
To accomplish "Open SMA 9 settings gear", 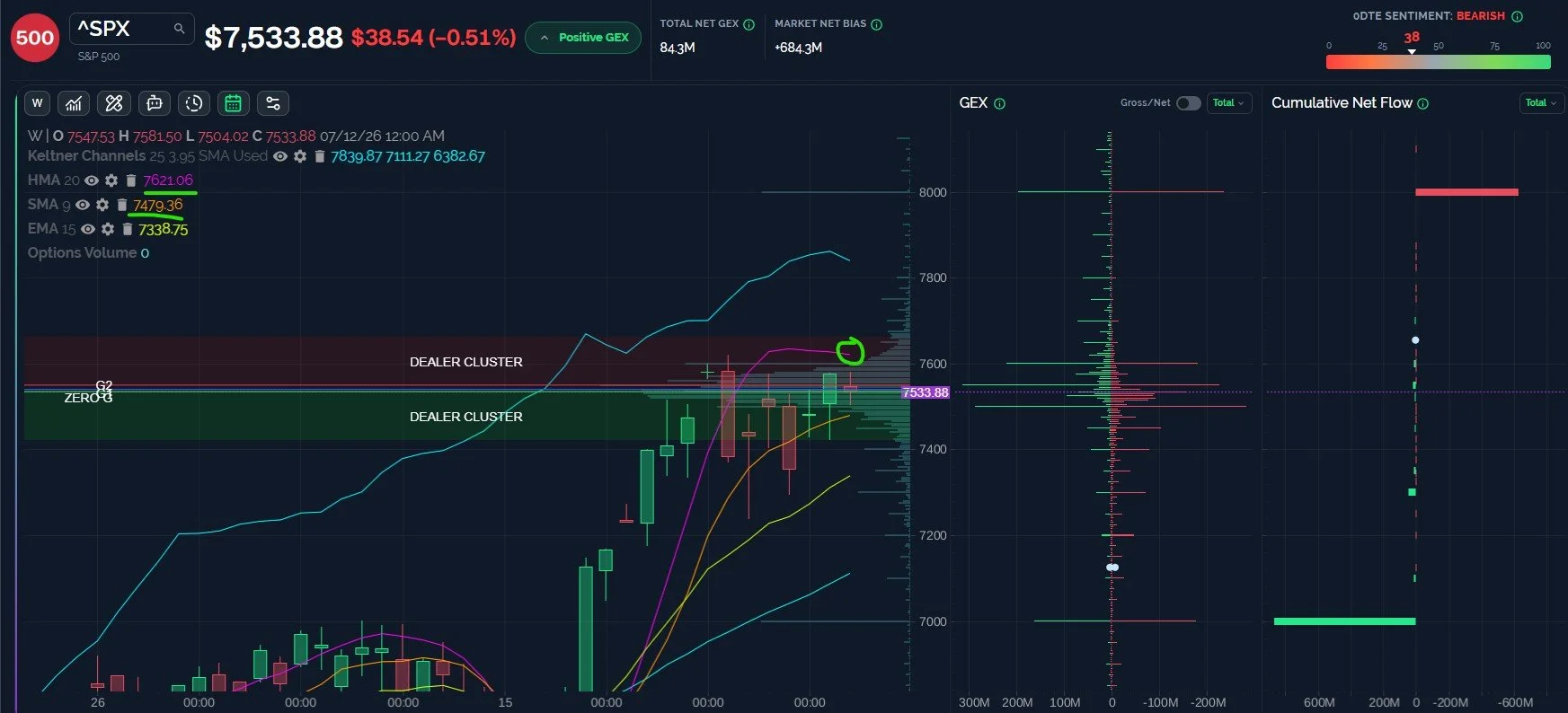I will pos(102,205).
